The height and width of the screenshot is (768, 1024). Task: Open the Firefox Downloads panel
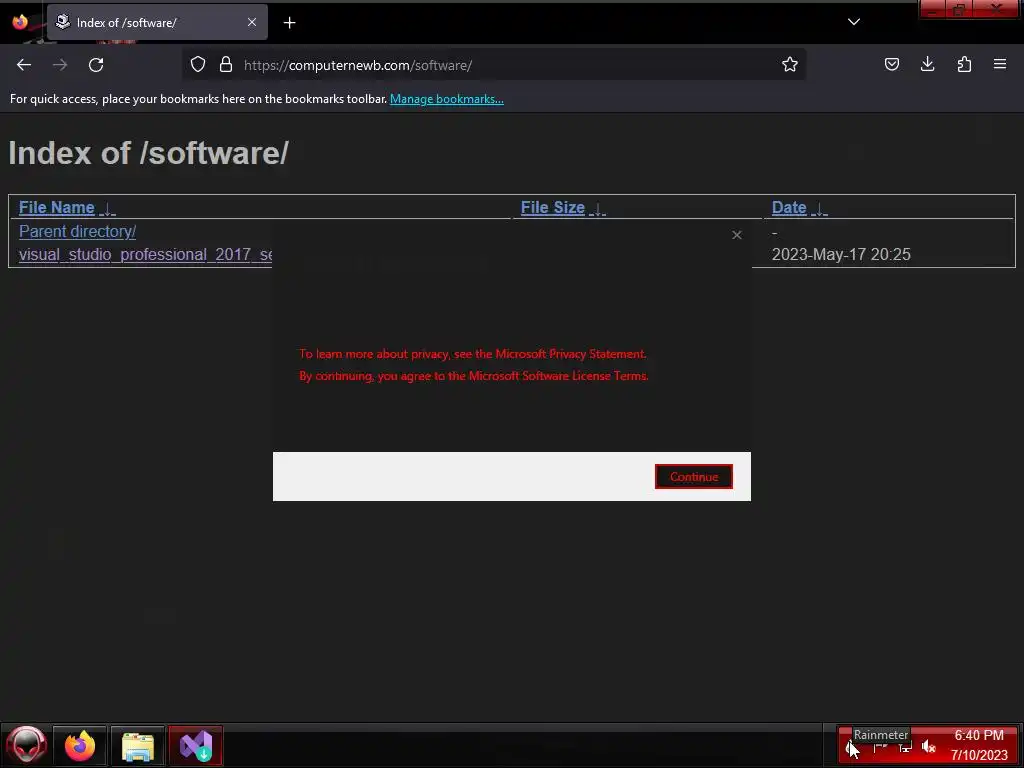coord(927,64)
